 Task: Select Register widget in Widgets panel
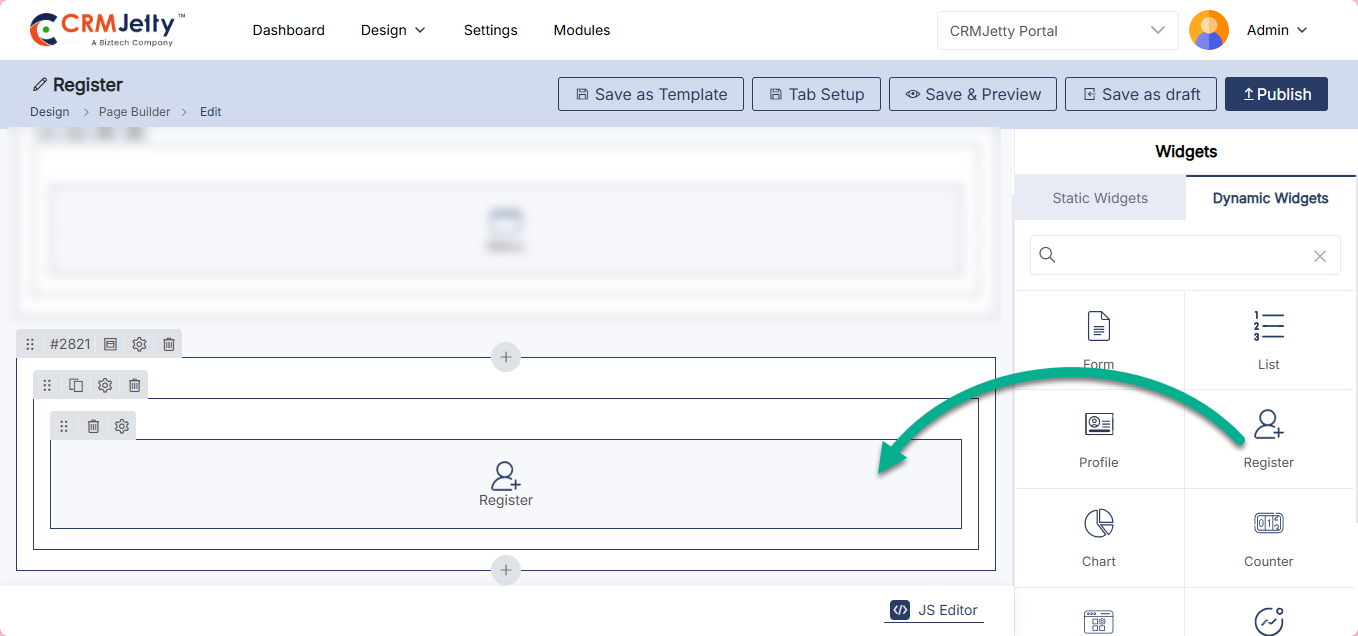coord(1268,425)
